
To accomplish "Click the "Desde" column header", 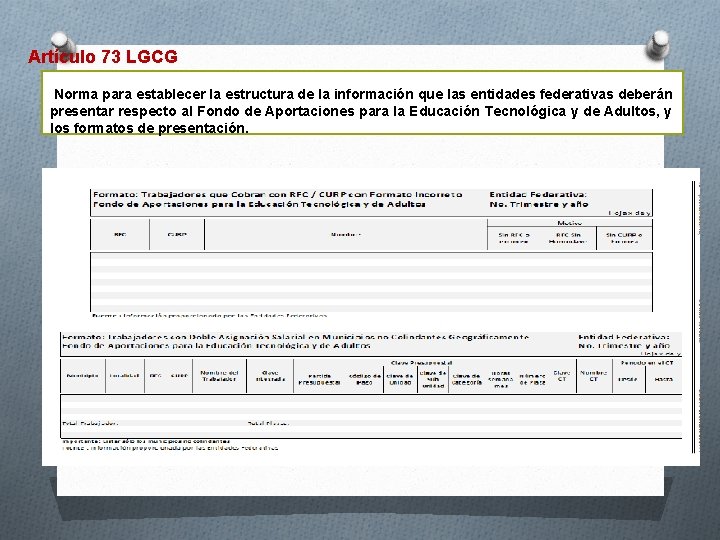I will [x=627, y=379].
